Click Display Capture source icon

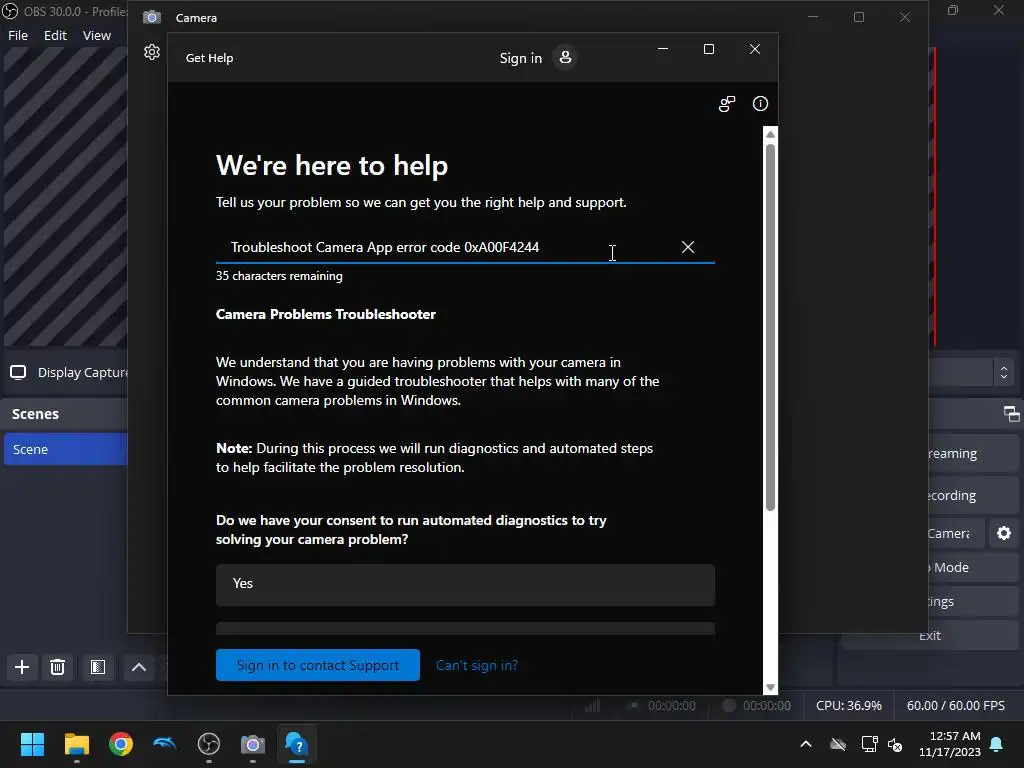pos(18,372)
